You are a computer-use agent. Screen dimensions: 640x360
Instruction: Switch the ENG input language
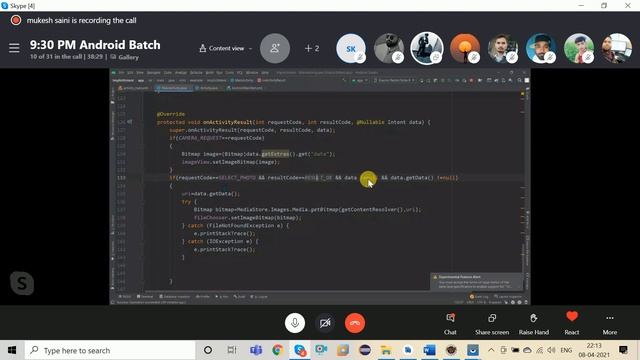pos(566,350)
